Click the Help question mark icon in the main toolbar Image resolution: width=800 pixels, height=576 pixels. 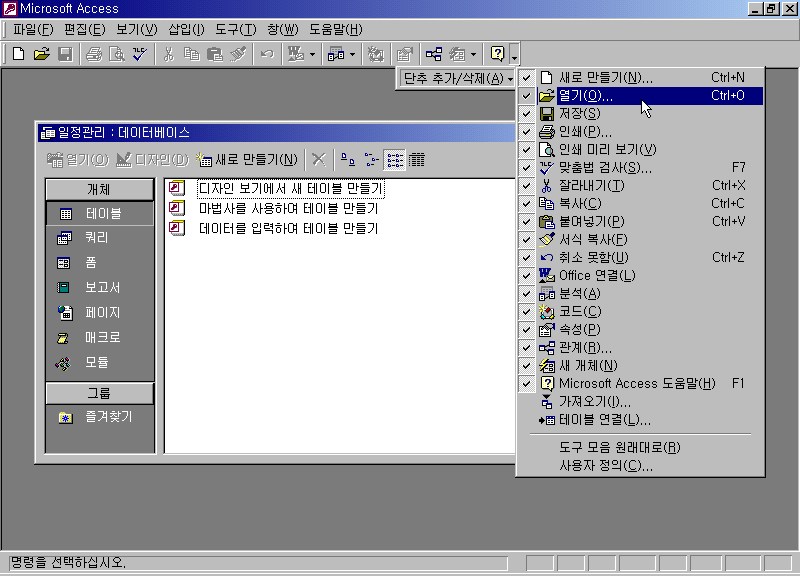point(497,54)
